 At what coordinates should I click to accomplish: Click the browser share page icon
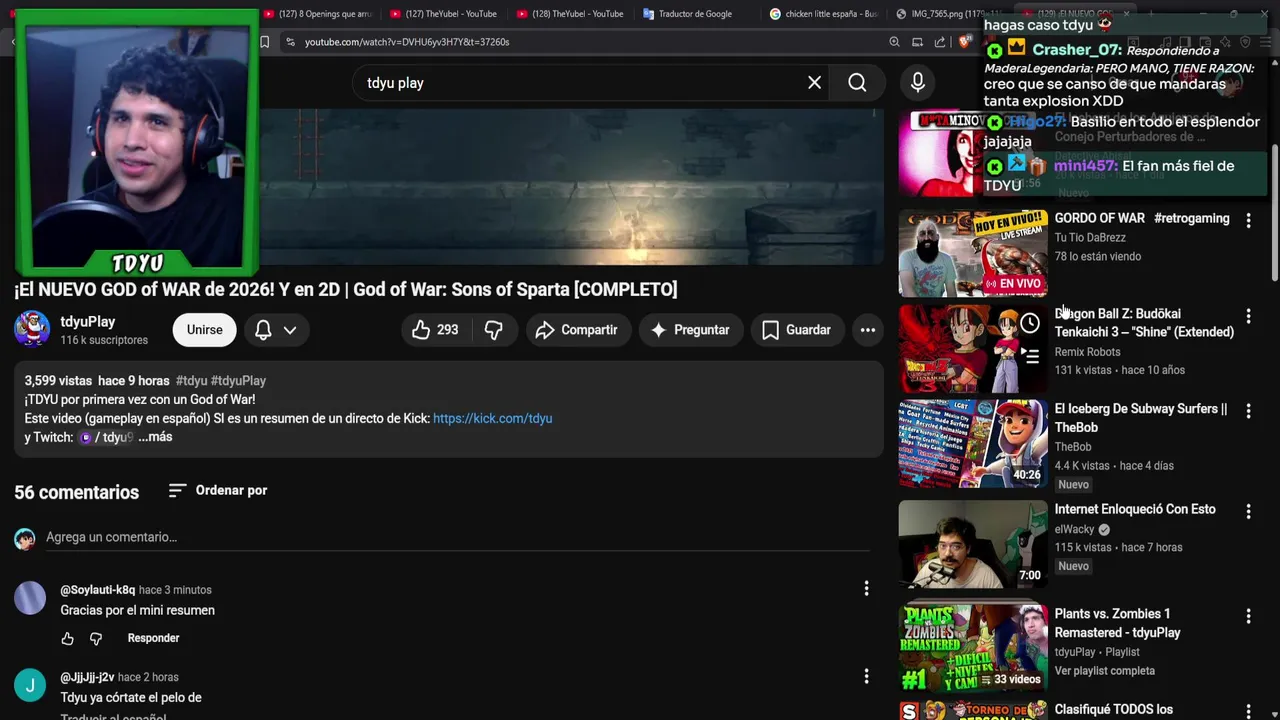(x=940, y=42)
